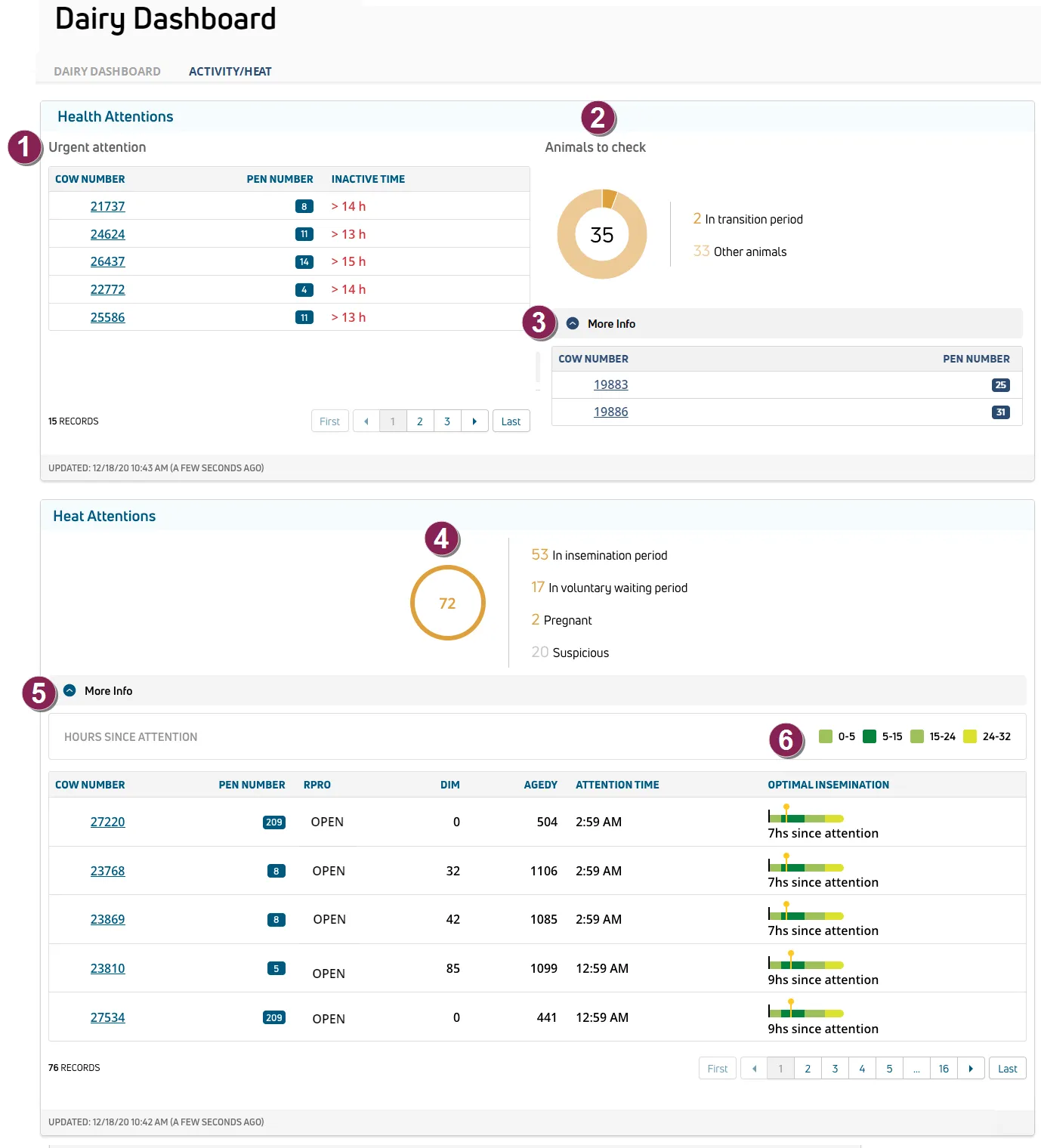The height and width of the screenshot is (1148, 1041).
Task: Click pen badge 209 for cow 27220
Action: [274, 822]
